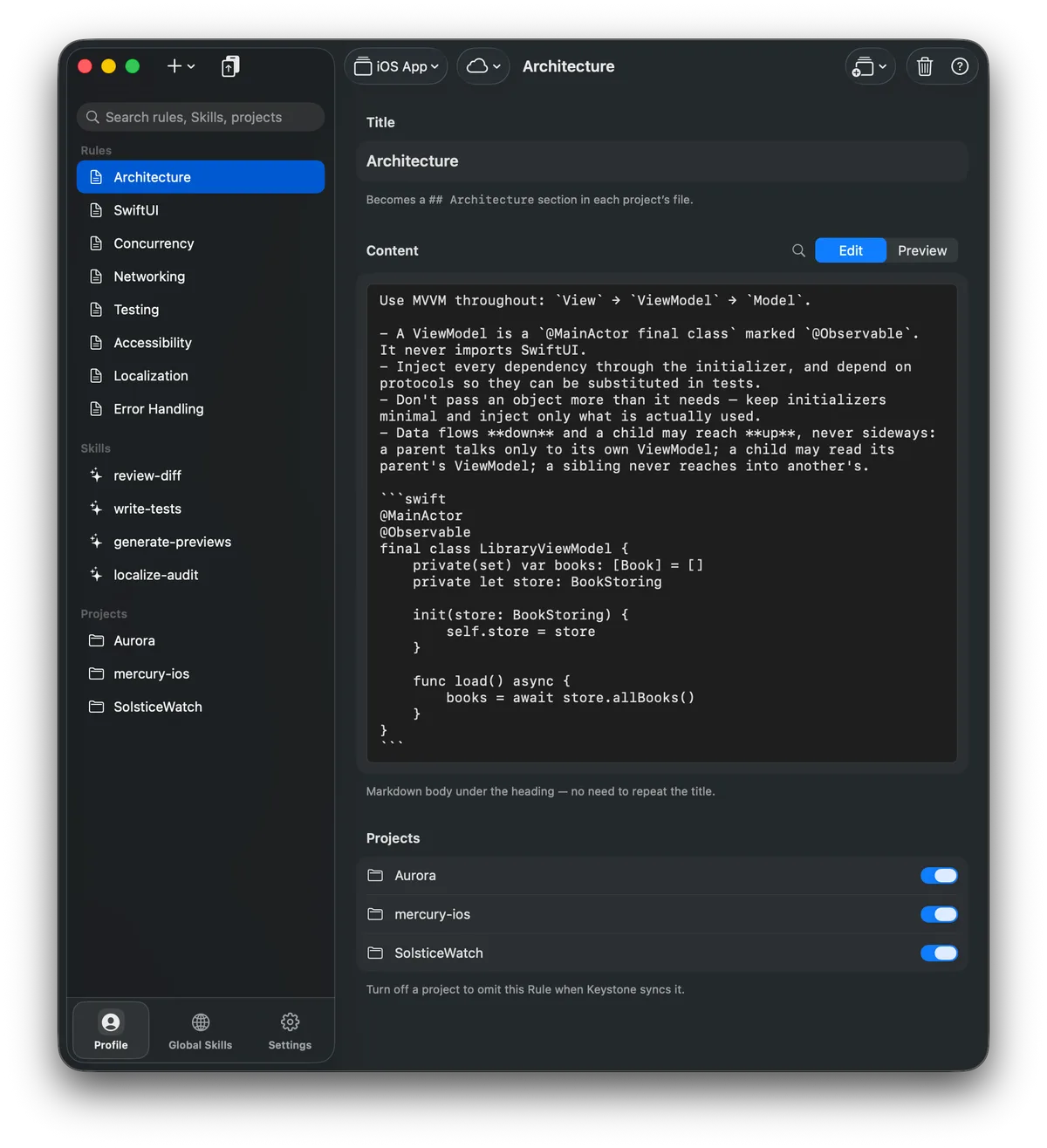The width and height of the screenshot is (1047, 1148).
Task: Select the Error Handling rule
Action: pos(201,409)
